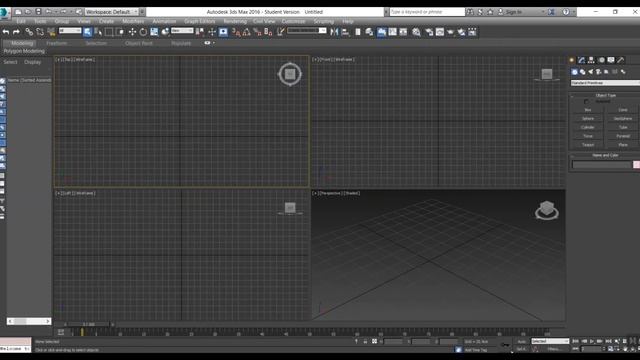Image resolution: width=640 pixels, height=360 pixels.
Task: Click the Pyramid primitive button
Action: point(623,136)
